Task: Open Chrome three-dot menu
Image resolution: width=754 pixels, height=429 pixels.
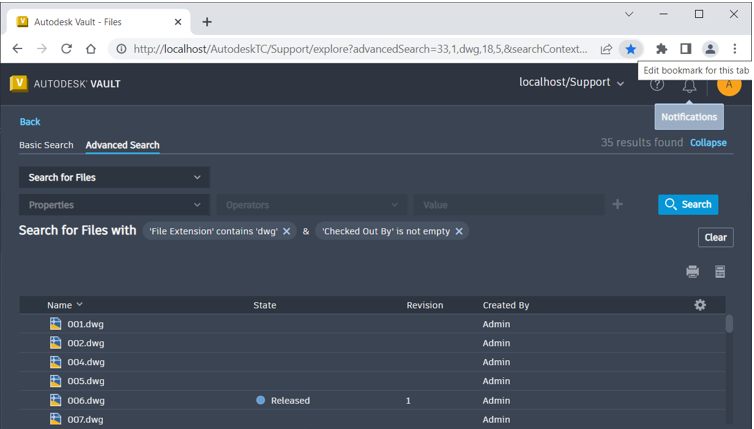Action: (x=735, y=49)
